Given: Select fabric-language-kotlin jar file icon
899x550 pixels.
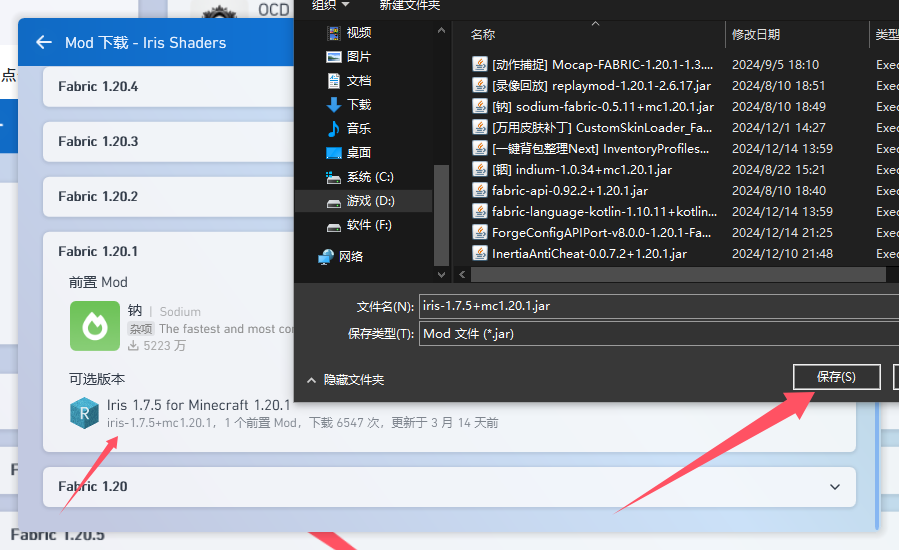Looking at the screenshot, I should (479, 212).
